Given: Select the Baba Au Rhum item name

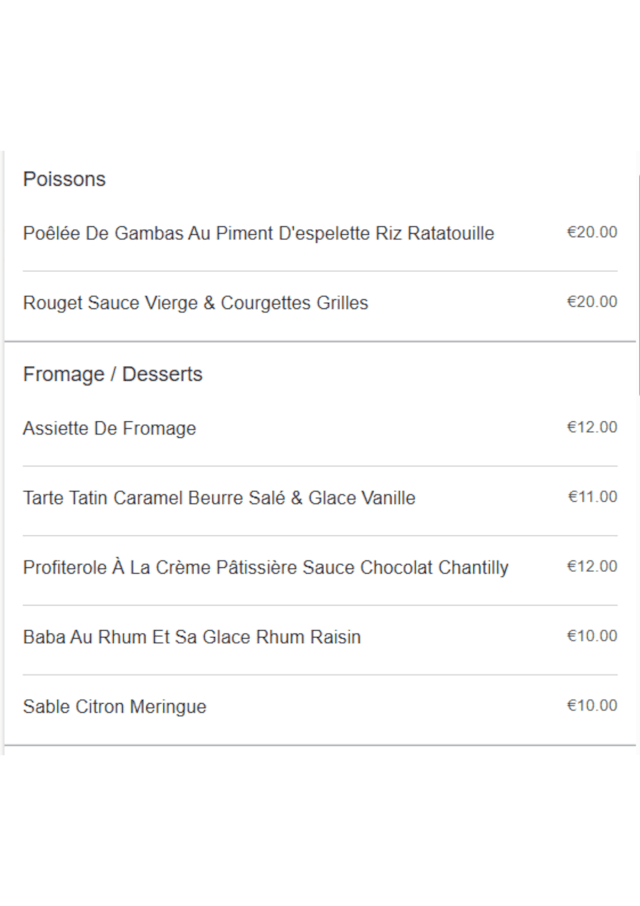Looking at the screenshot, I should point(191,637).
